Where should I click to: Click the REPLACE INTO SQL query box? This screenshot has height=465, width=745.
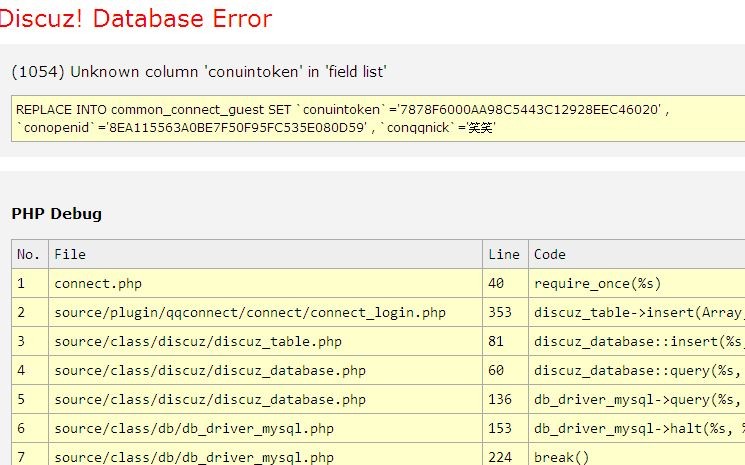(378, 118)
